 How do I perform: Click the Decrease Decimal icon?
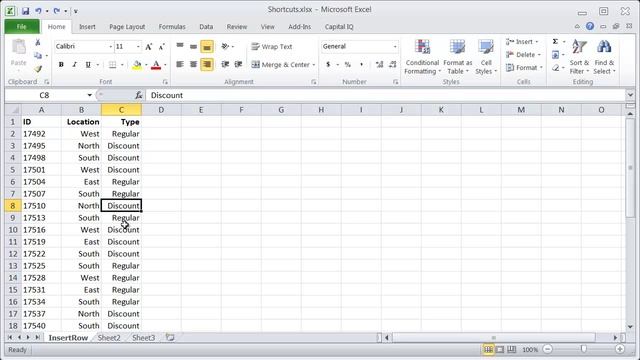(393, 64)
